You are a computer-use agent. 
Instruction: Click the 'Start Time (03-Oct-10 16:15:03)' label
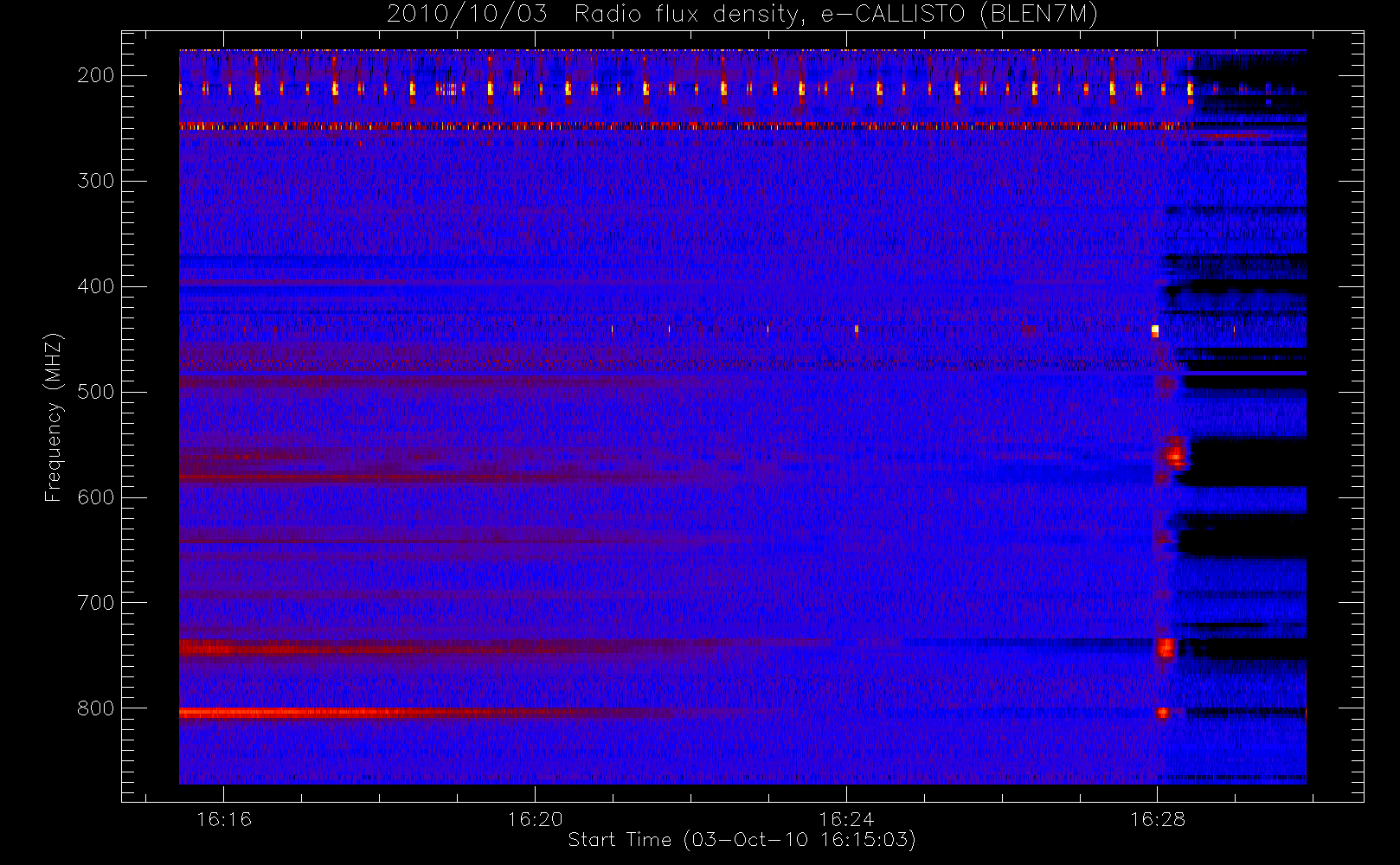pyautogui.click(x=742, y=840)
